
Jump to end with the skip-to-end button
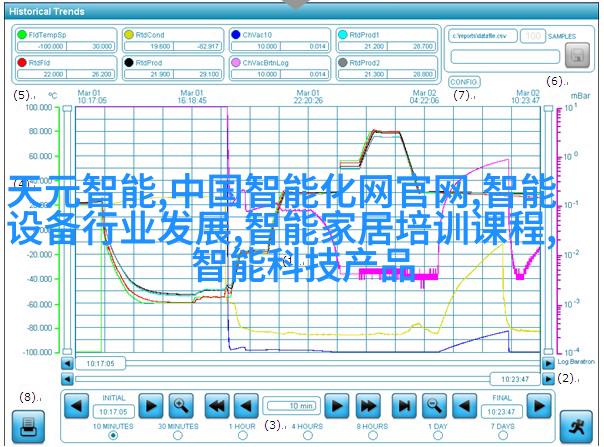[404, 405]
